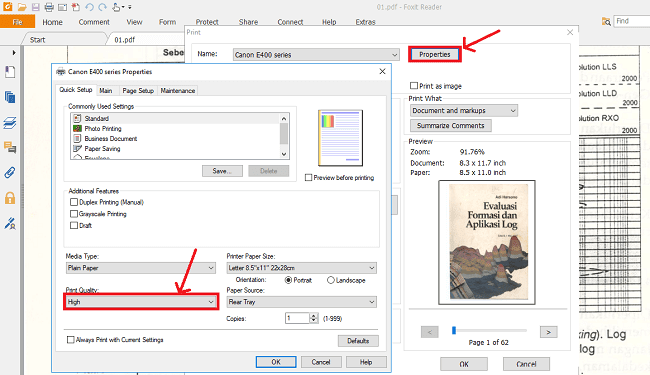Select Landscape orientation radio button

click(x=331, y=280)
